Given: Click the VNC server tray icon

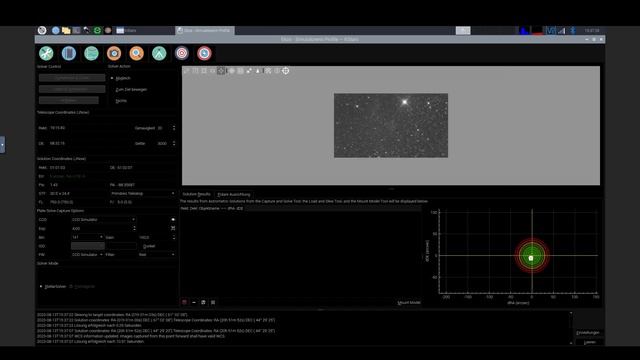Looking at the screenshot, I should click(x=551, y=30).
